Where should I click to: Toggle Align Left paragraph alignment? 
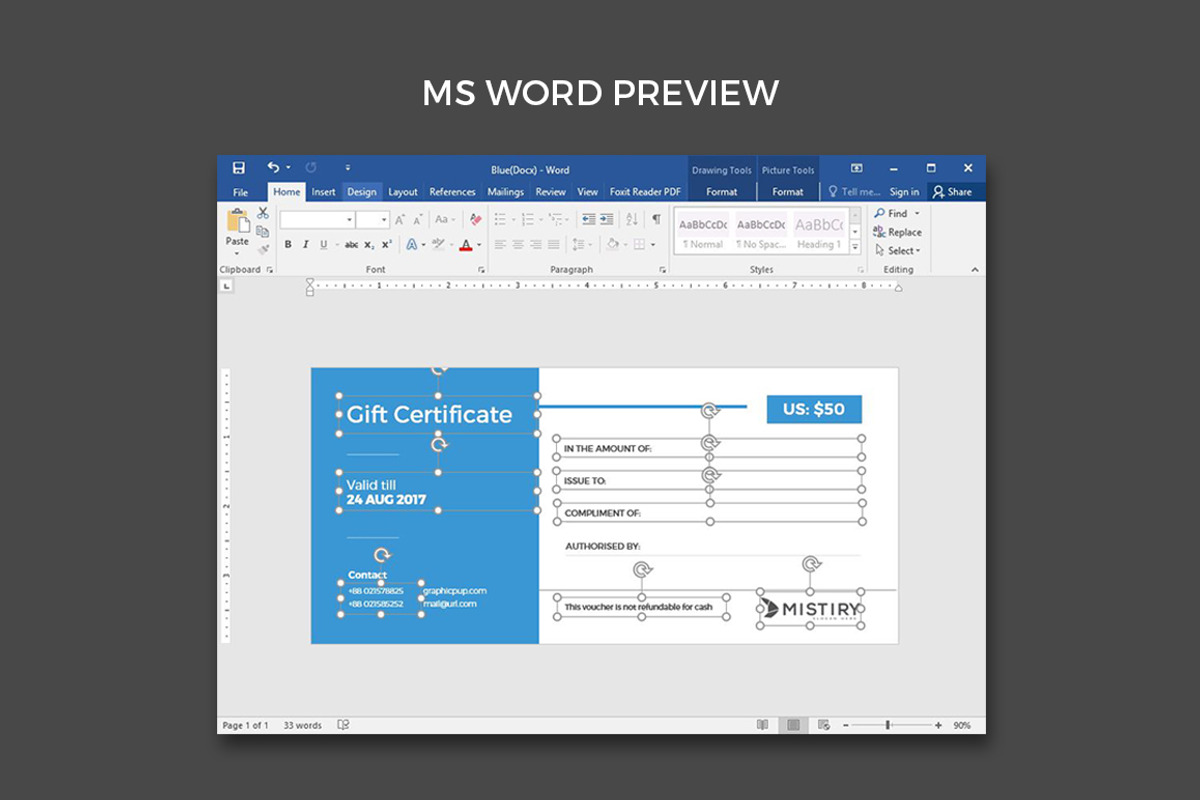pos(499,244)
